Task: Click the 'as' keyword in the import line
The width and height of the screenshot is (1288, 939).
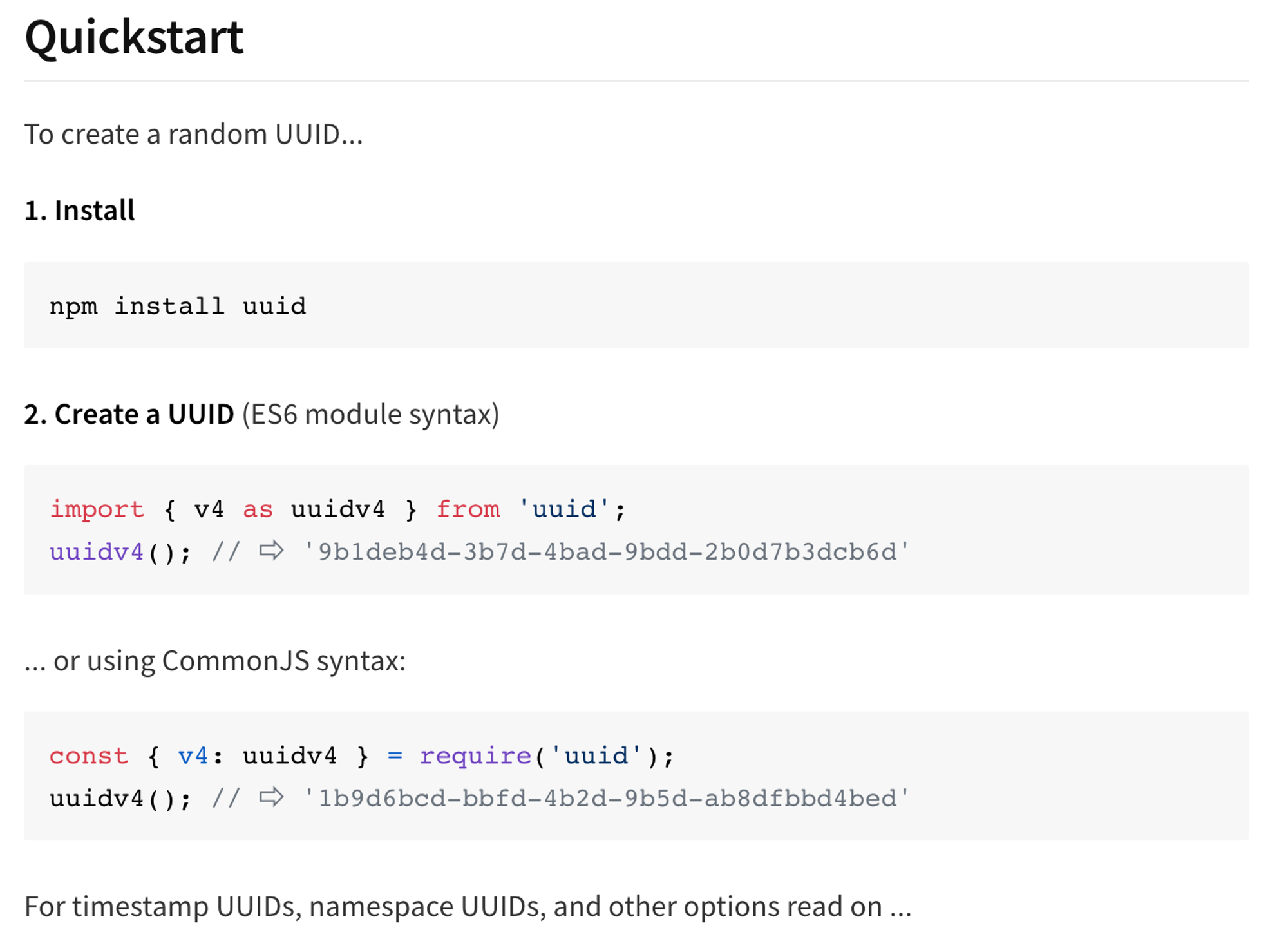Action: coord(258,510)
